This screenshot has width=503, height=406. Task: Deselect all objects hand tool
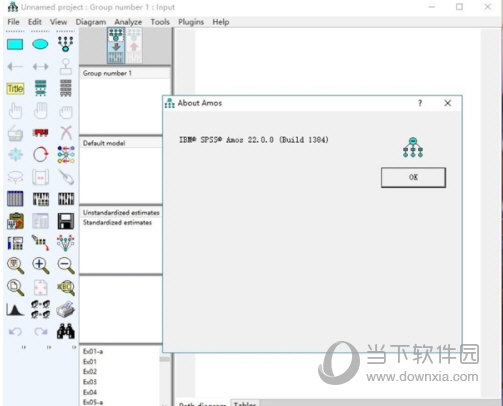(x=66, y=111)
